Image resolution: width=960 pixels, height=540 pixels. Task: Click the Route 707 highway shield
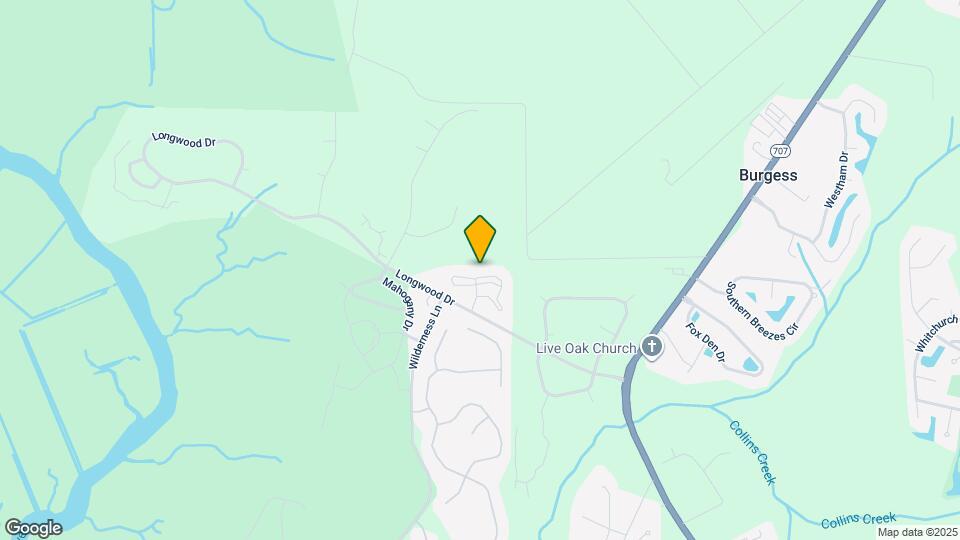pos(780,151)
